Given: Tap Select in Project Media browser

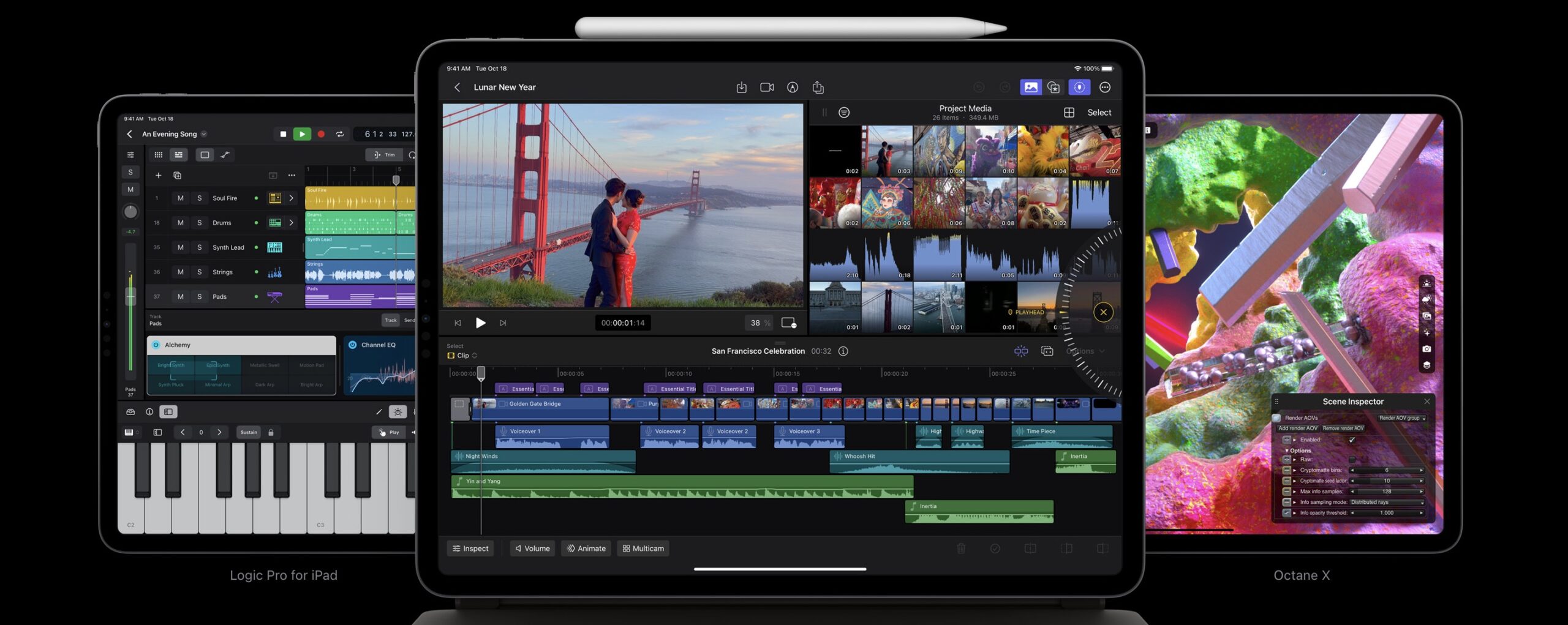Looking at the screenshot, I should coord(1099,113).
